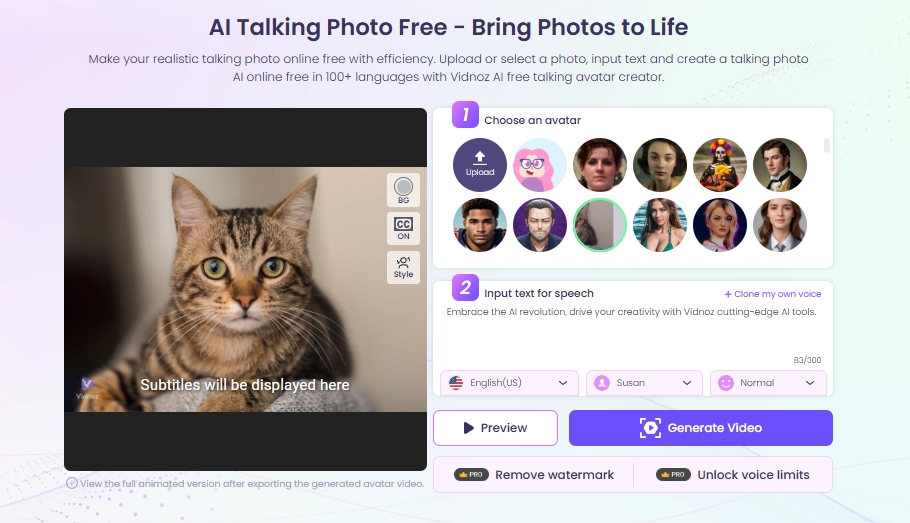910x523 pixels.
Task: Click the Upload avatar icon
Action: click(x=479, y=165)
